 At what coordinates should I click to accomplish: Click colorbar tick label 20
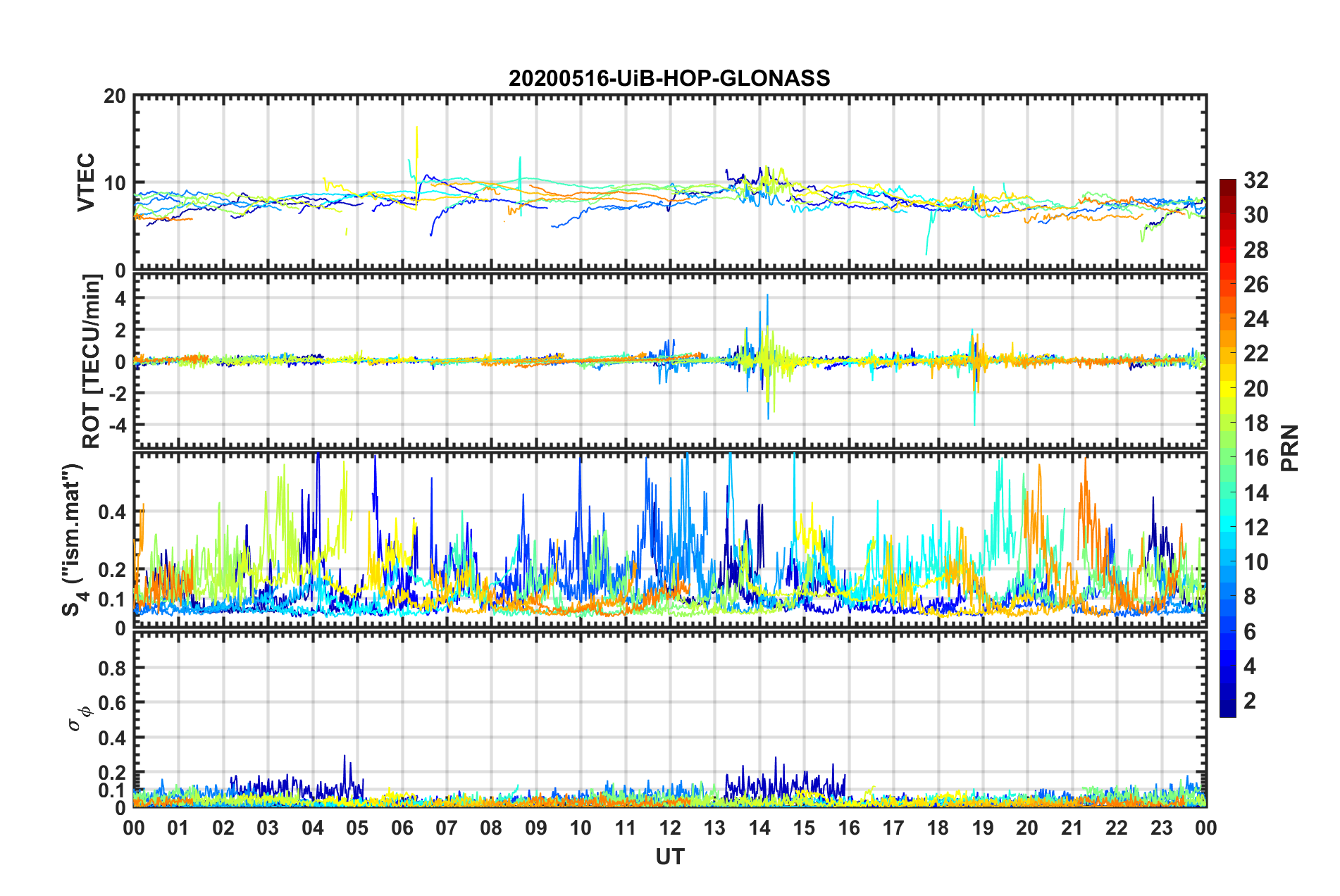1255,389
